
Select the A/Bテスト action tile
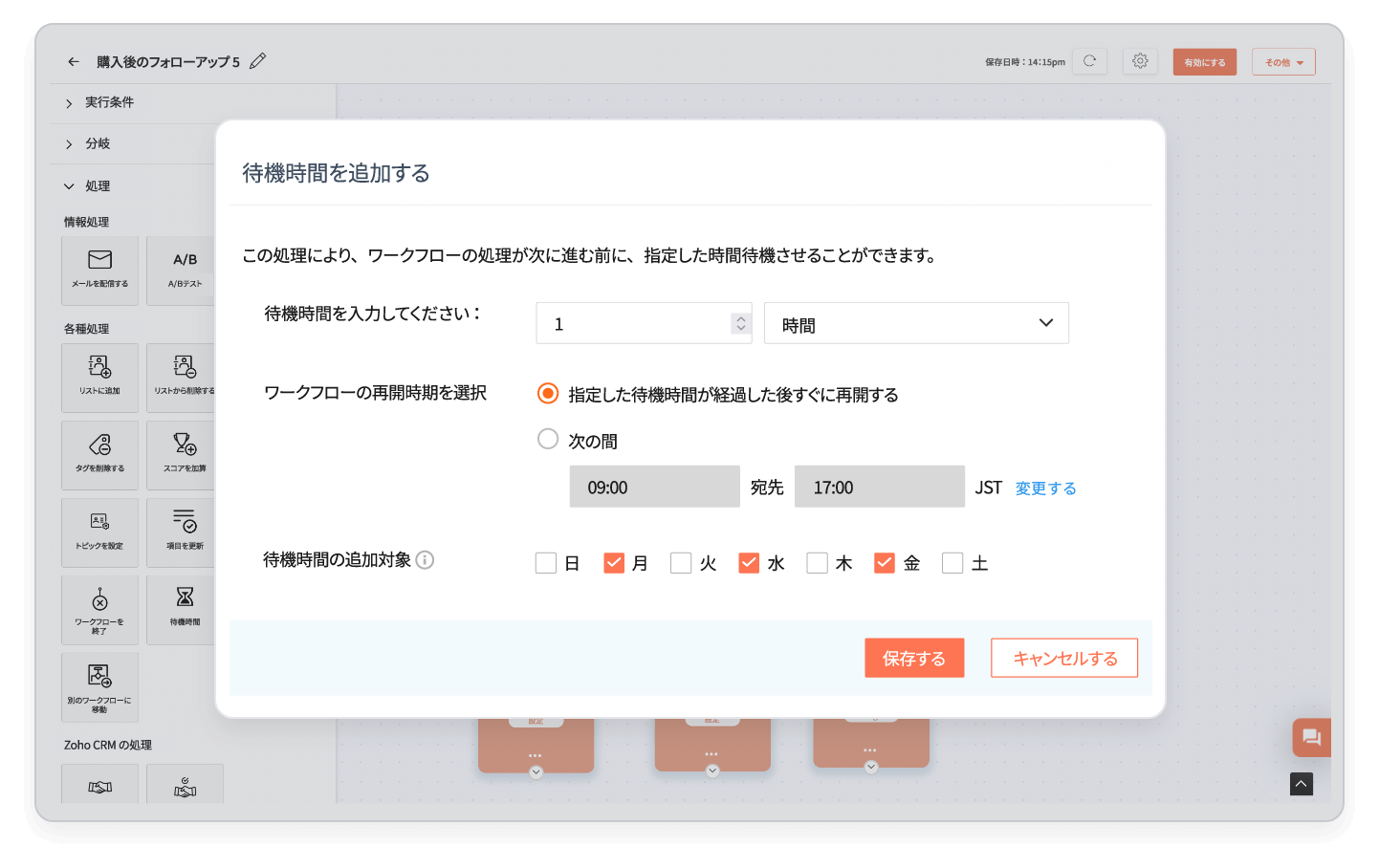tap(181, 271)
